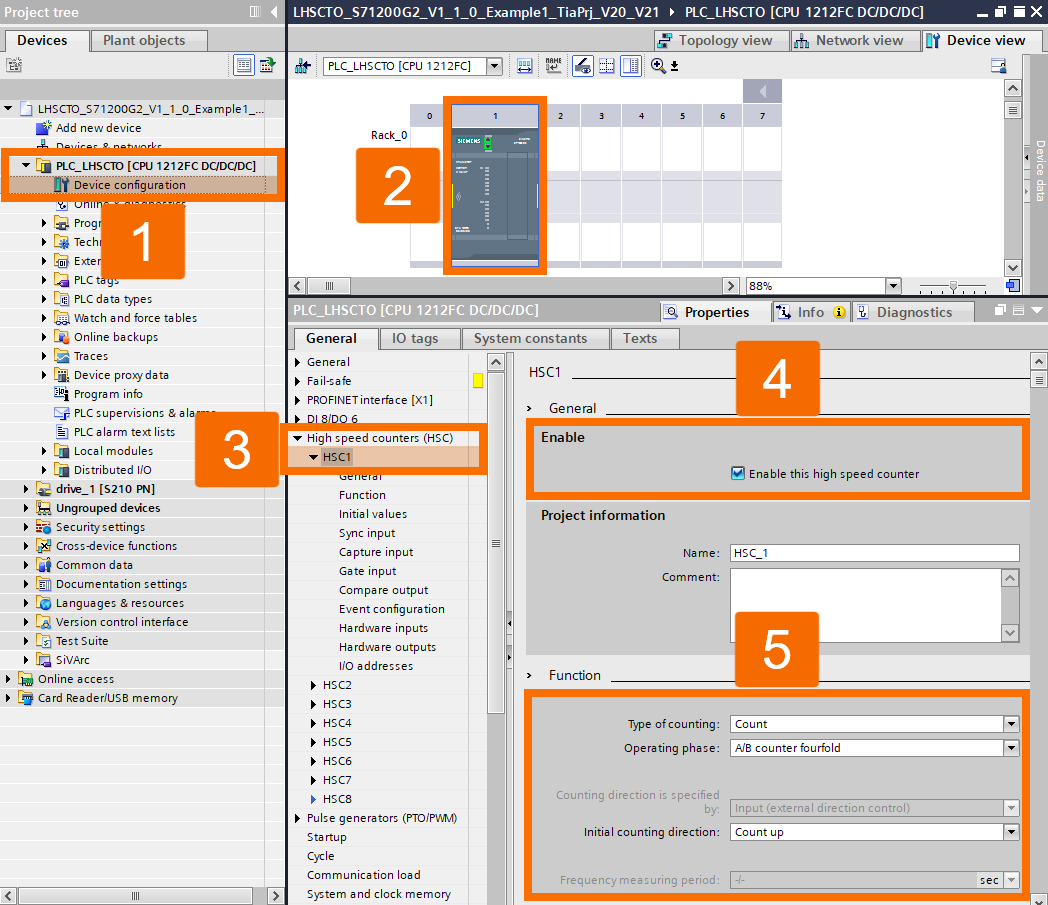The height and width of the screenshot is (905, 1048).
Task: Select Function under HSC1
Action: (362, 495)
